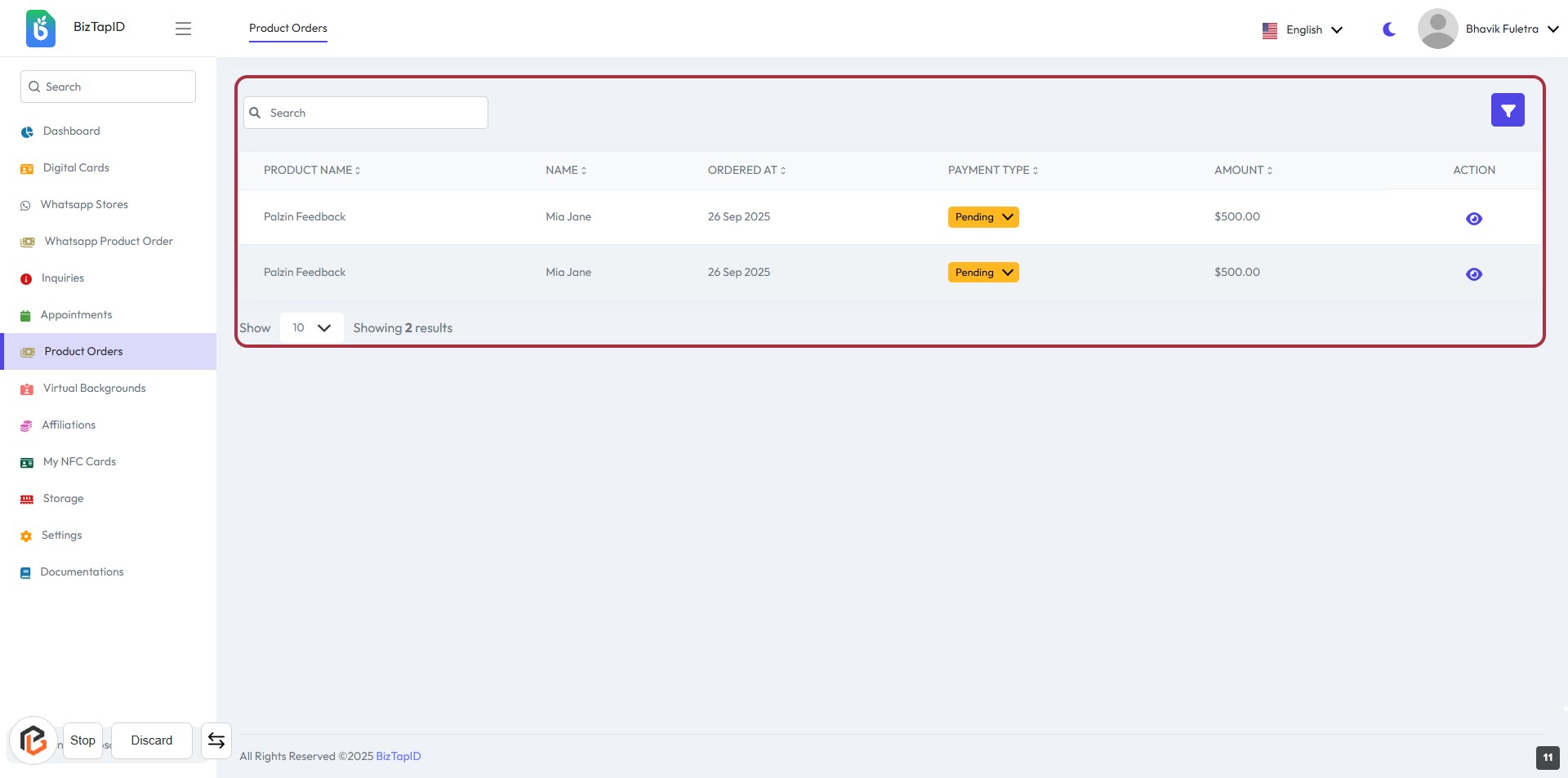Click the Inquiries sidebar icon

coord(26,279)
